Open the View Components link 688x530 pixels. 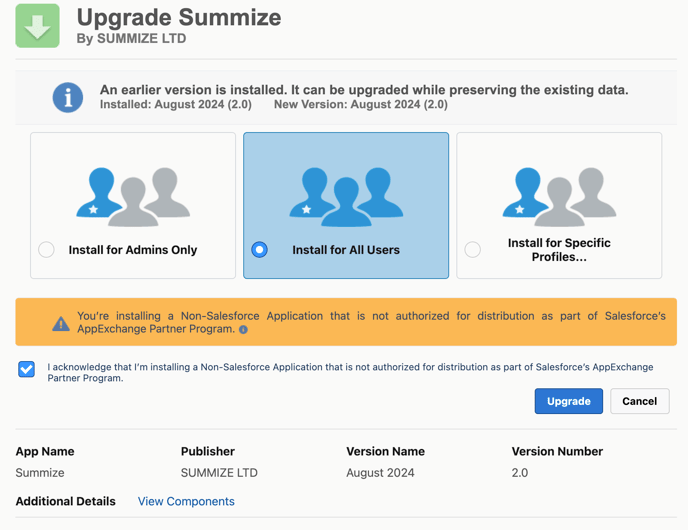pos(186,501)
